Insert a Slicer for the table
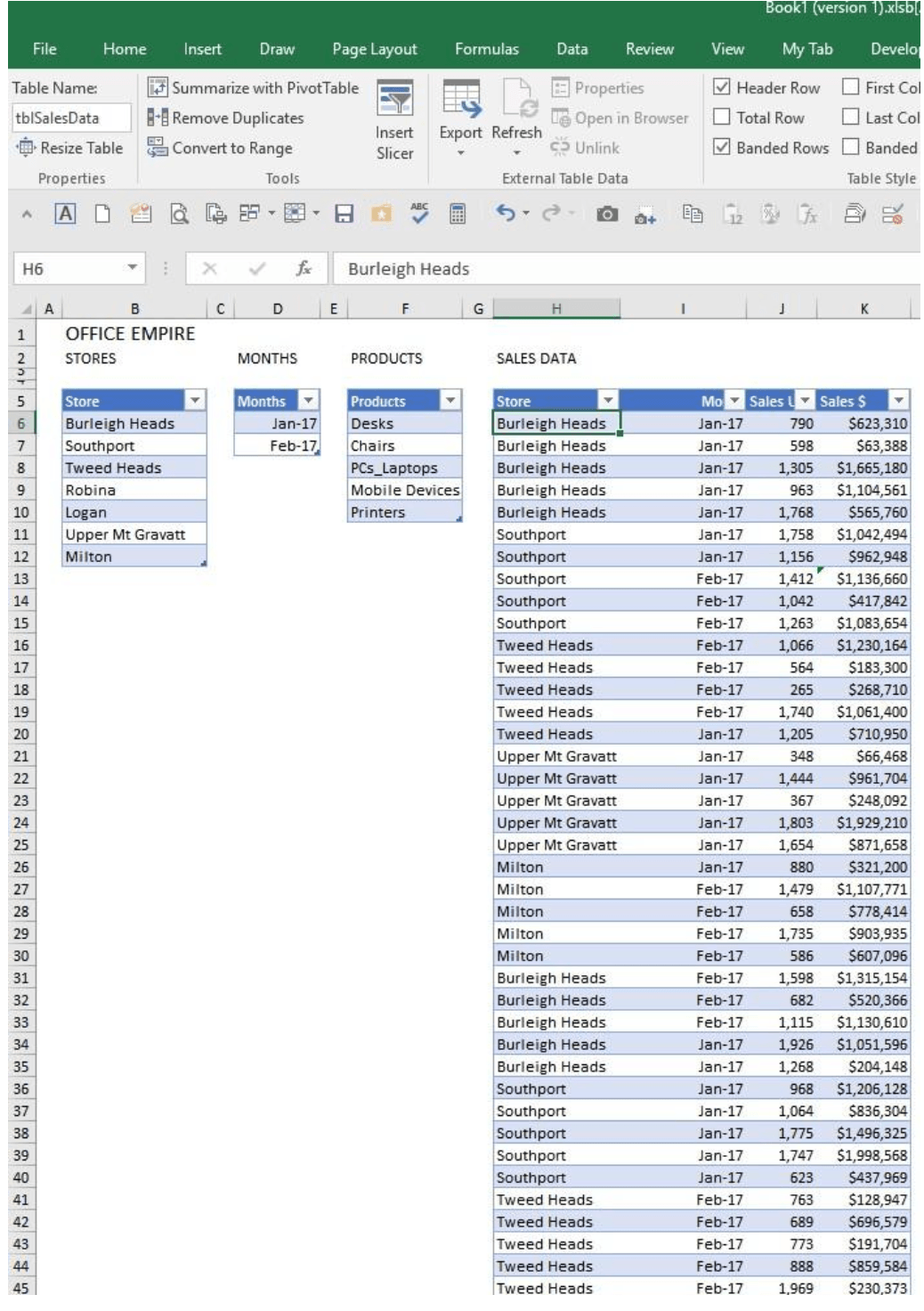This screenshot has width=924, height=1311. (x=394, y=120)
